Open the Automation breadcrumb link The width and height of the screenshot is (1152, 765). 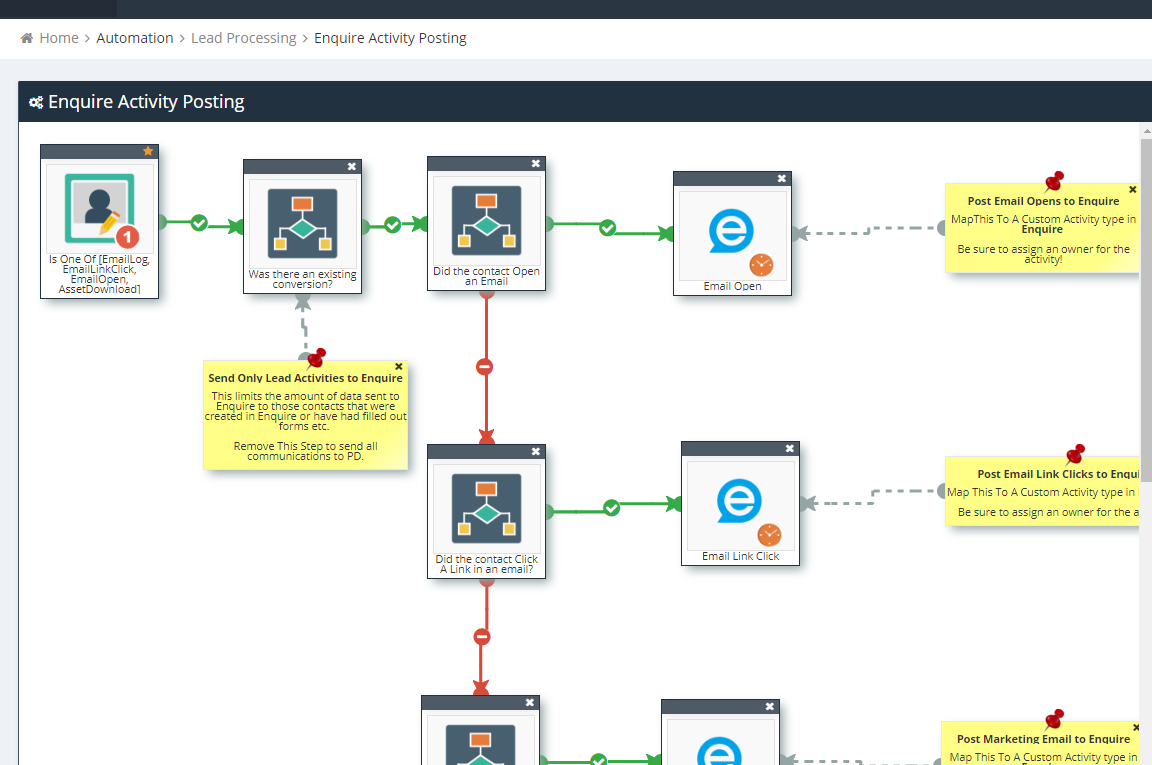134,38
